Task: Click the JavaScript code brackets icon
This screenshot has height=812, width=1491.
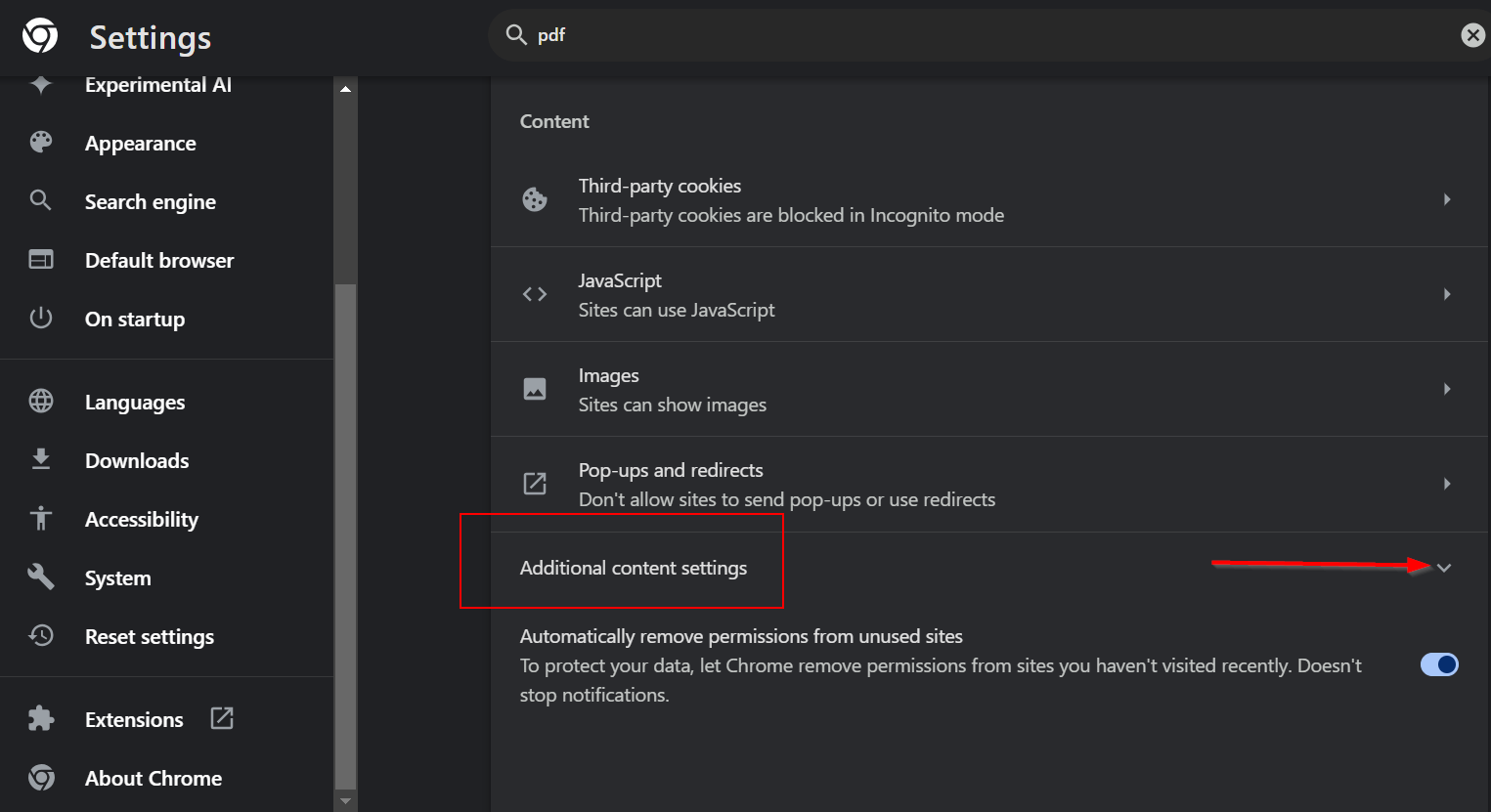Action: pyautogui.click(x=535, y=294)
